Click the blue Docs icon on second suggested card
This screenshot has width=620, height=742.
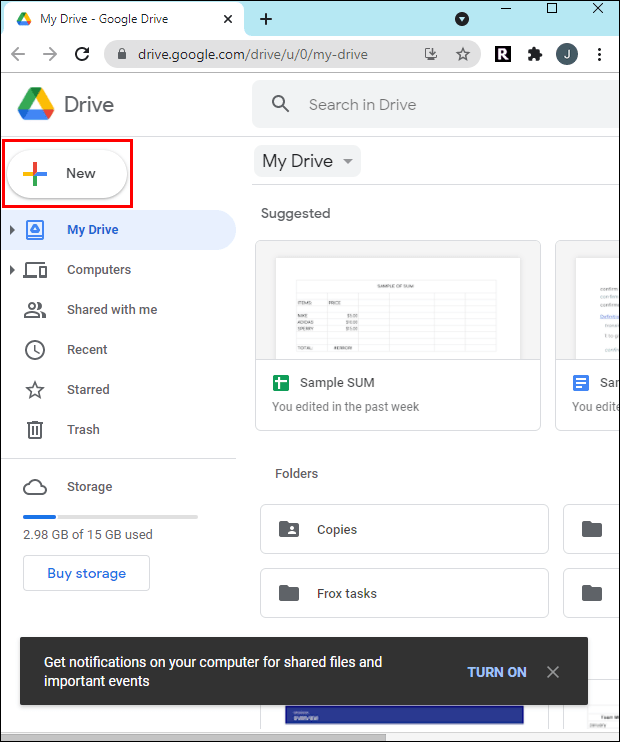581,383
